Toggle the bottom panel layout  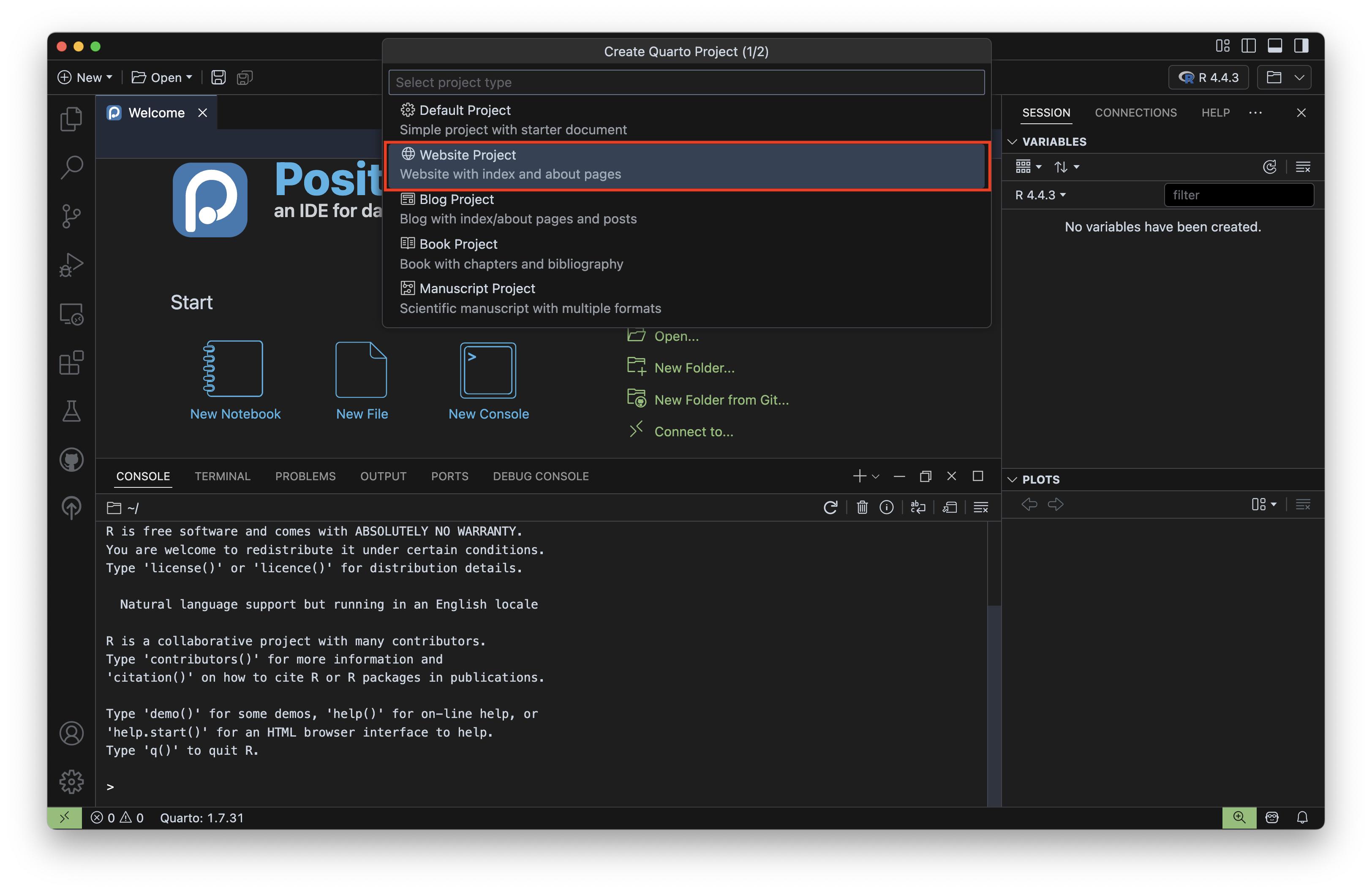[1274, 46]
